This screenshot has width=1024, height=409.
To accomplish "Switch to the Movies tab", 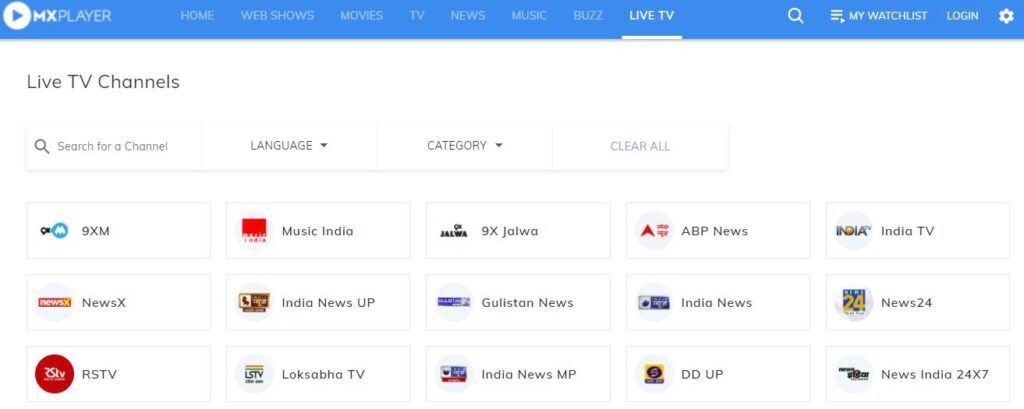I will [361, 16].
